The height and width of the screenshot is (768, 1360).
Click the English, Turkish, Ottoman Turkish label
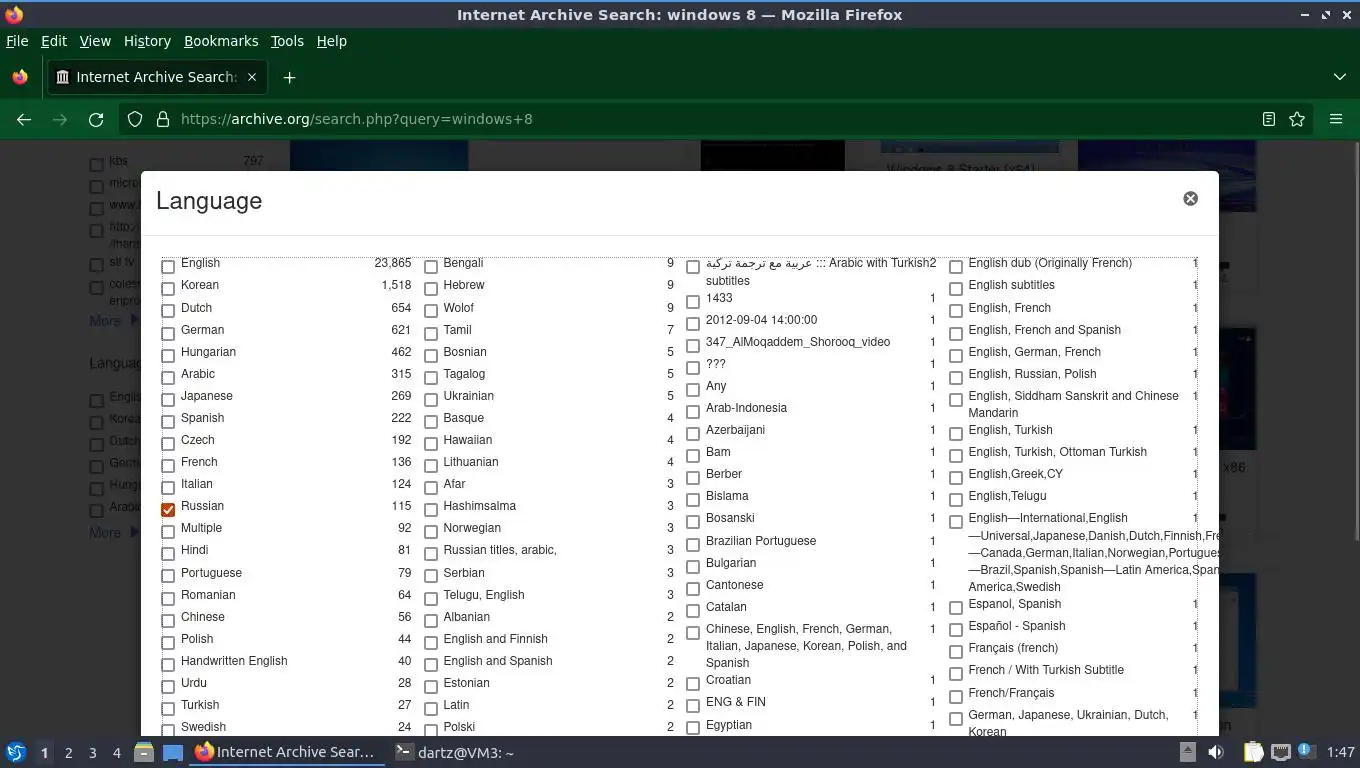[x=1058, y=452]
